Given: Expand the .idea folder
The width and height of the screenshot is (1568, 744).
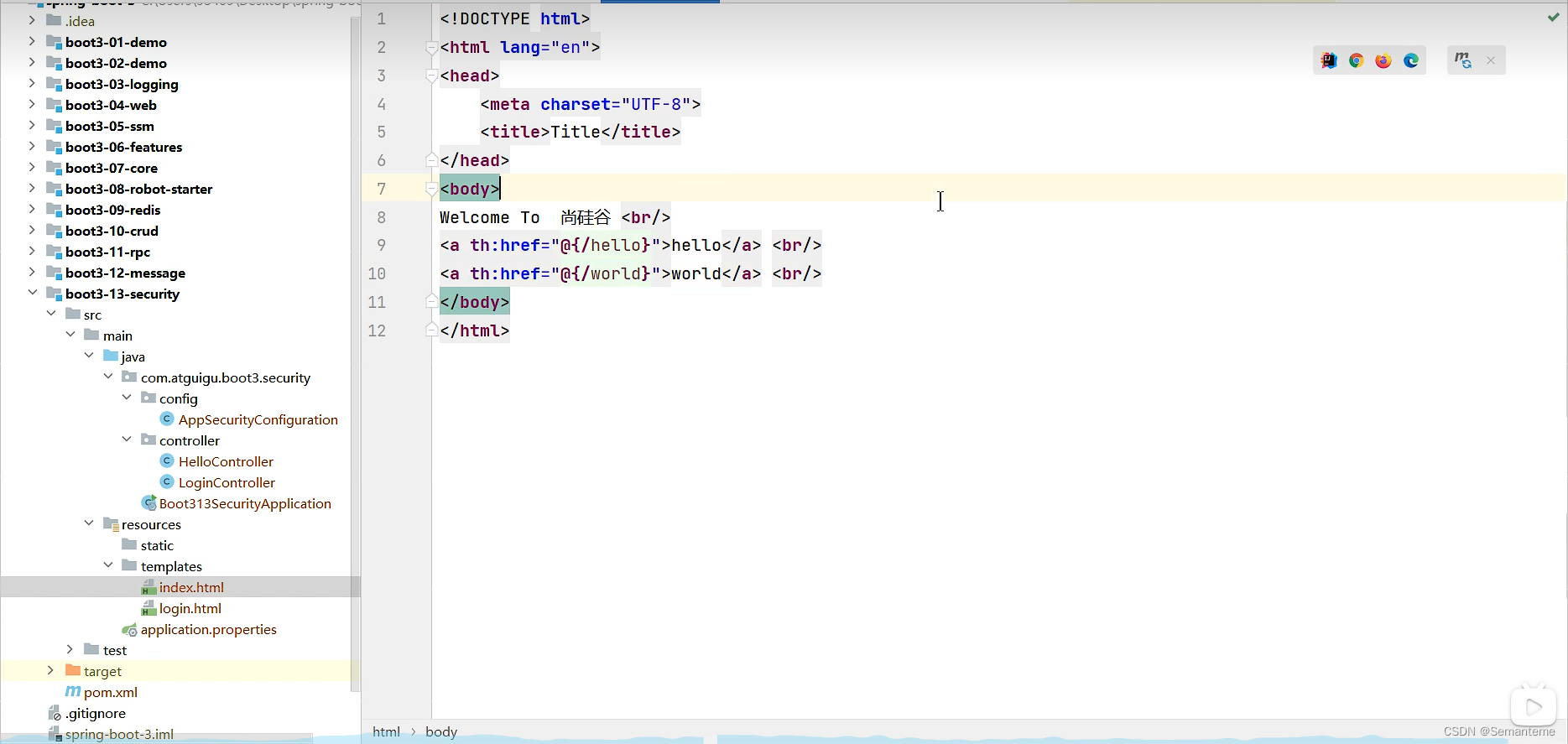Looking at the screenshot, I should [32, 20].
